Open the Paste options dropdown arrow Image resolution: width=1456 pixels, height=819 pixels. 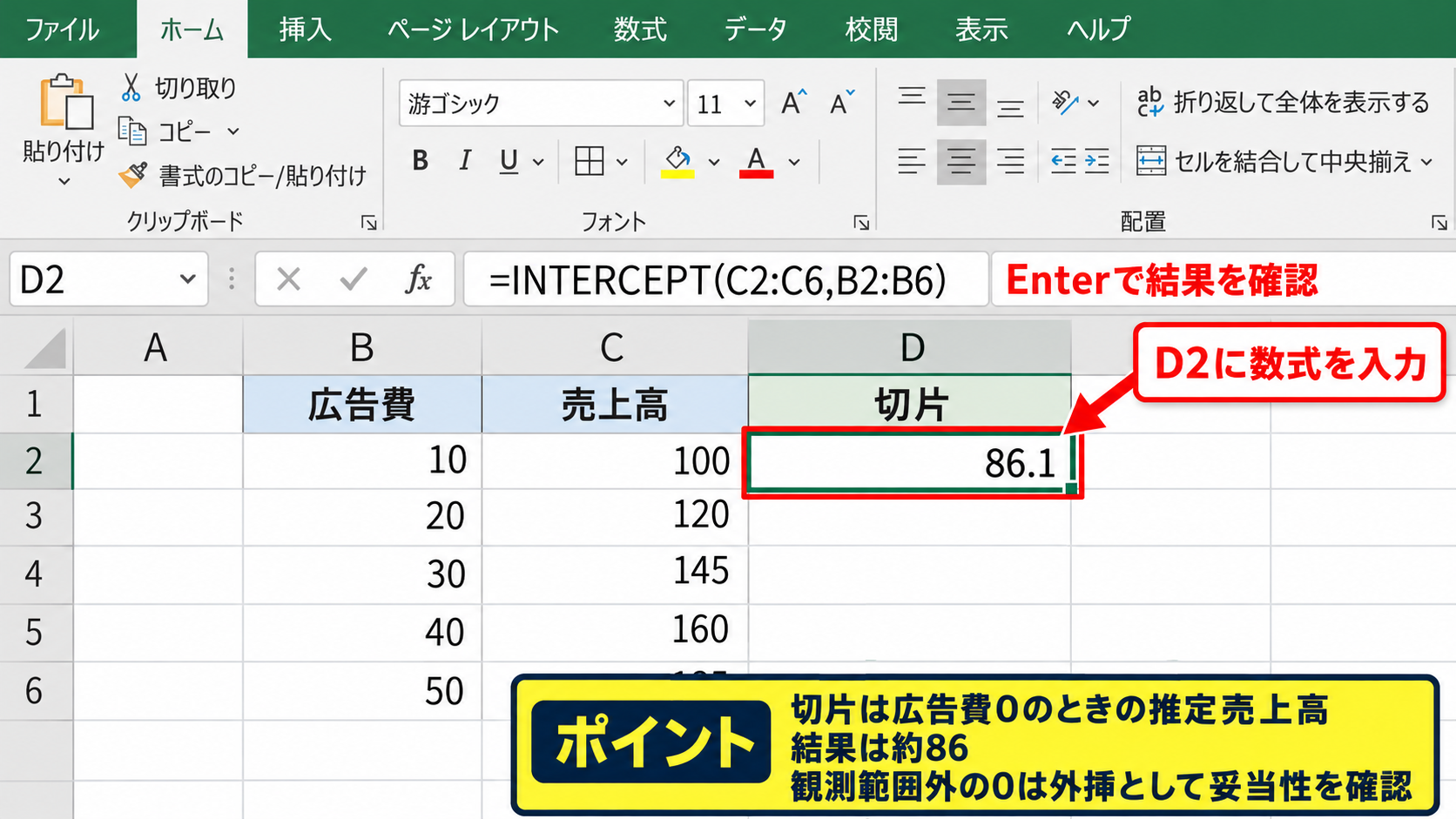pyautogui.click(x=64, y=182)
